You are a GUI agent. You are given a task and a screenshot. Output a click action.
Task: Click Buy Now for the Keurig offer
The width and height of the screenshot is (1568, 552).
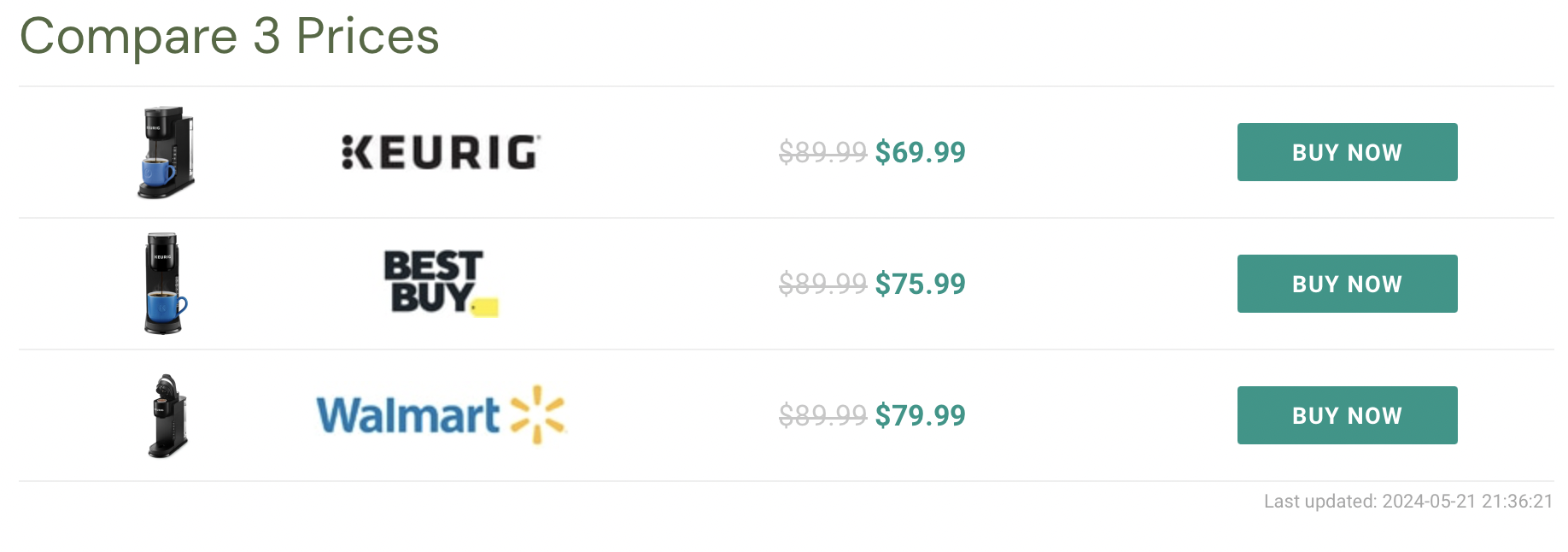tap(1347, 152)
